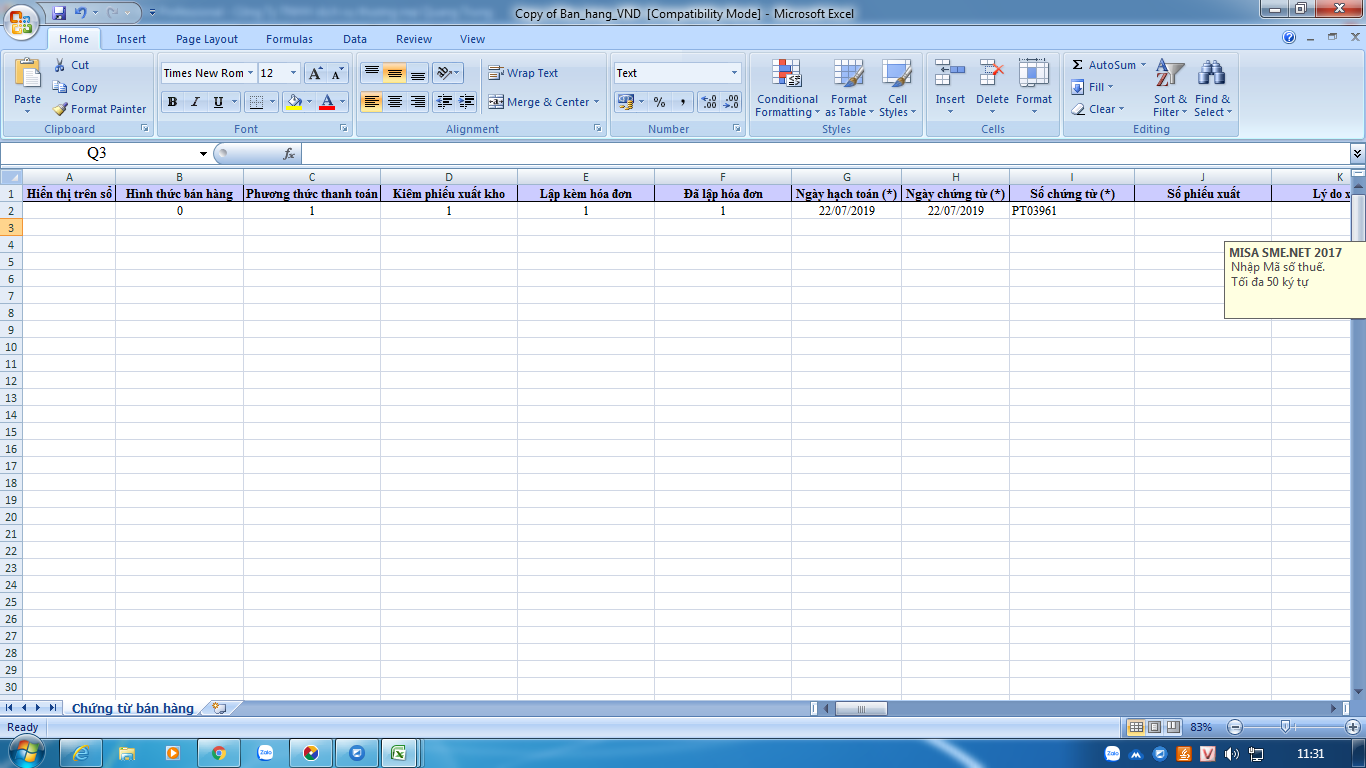Open Excel from the Windows taskbar
The image size is (1366, 768).
pos(397,753)
